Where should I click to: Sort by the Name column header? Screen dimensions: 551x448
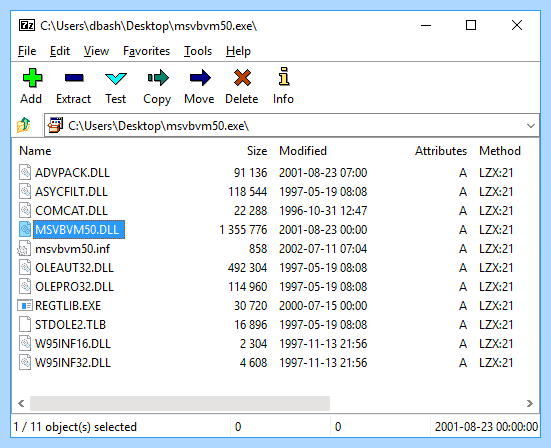(35, 151)
